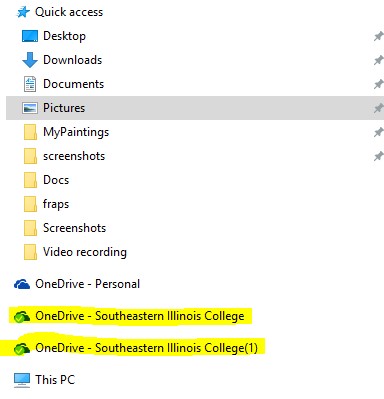
Task: Click the Desktop monitor icon
Action: pyautogui.click(x=30, y=36)
